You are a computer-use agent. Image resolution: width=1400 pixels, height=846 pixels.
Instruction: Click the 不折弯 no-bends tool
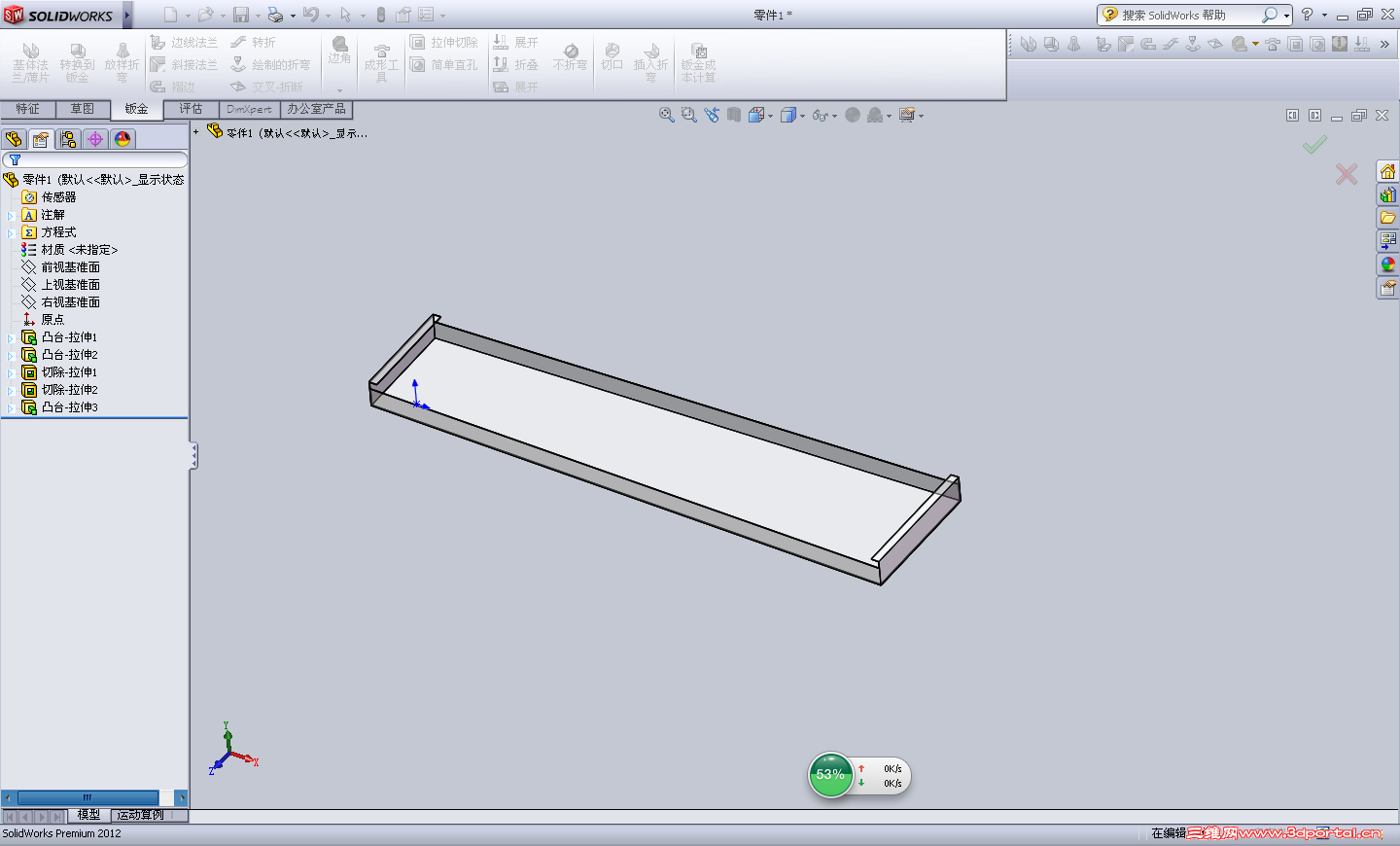pos(571,57)
